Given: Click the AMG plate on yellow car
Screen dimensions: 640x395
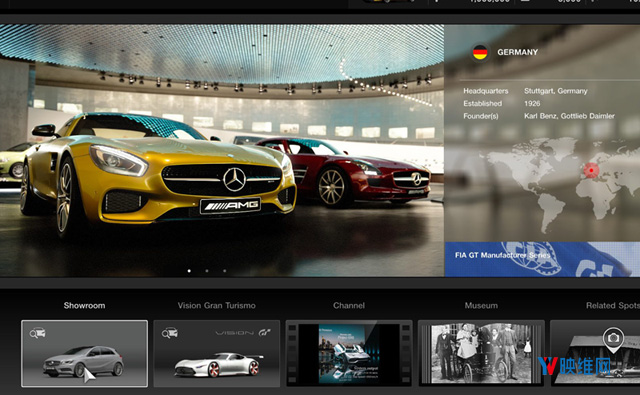Looking at the screenshot, I should [x=230, y=205].
